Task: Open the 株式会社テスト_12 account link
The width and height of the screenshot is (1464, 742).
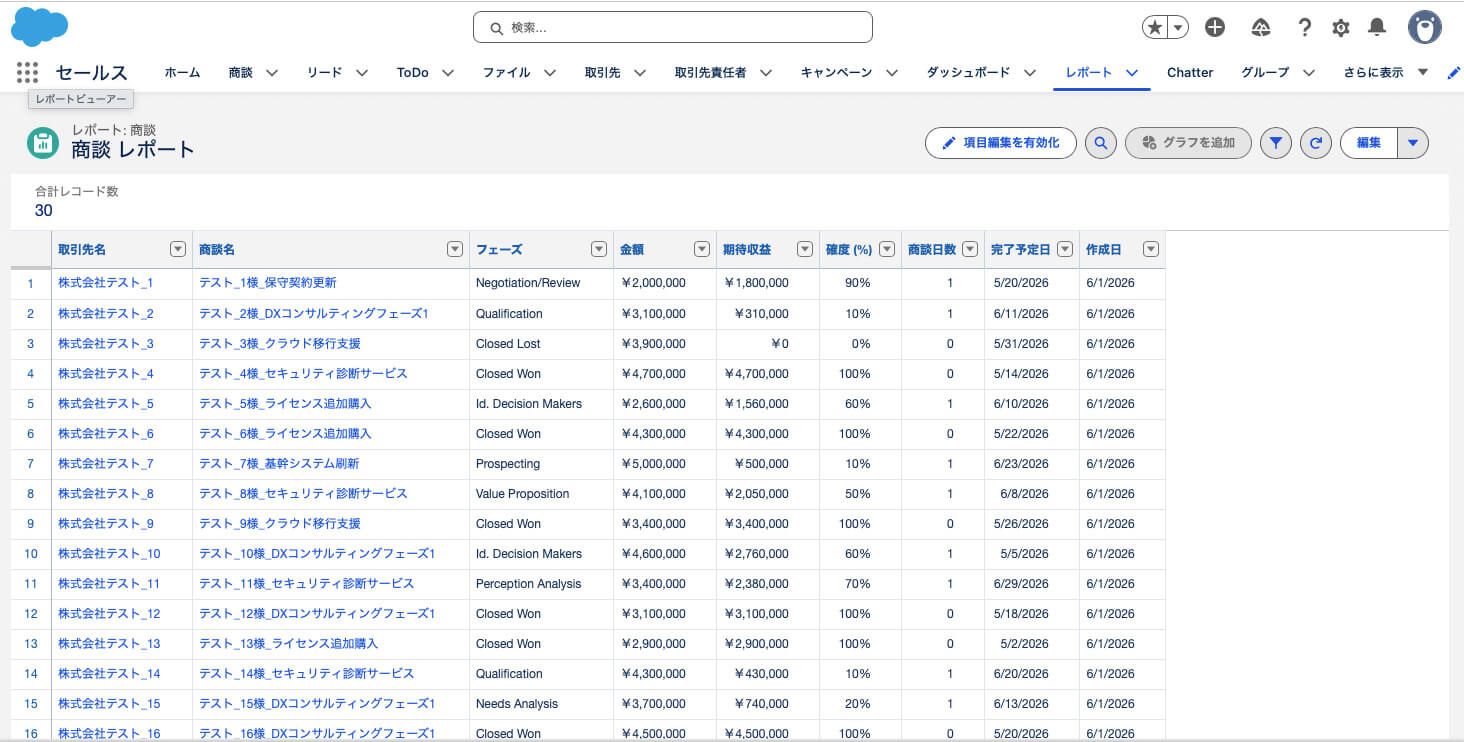Action: (109, 613)
